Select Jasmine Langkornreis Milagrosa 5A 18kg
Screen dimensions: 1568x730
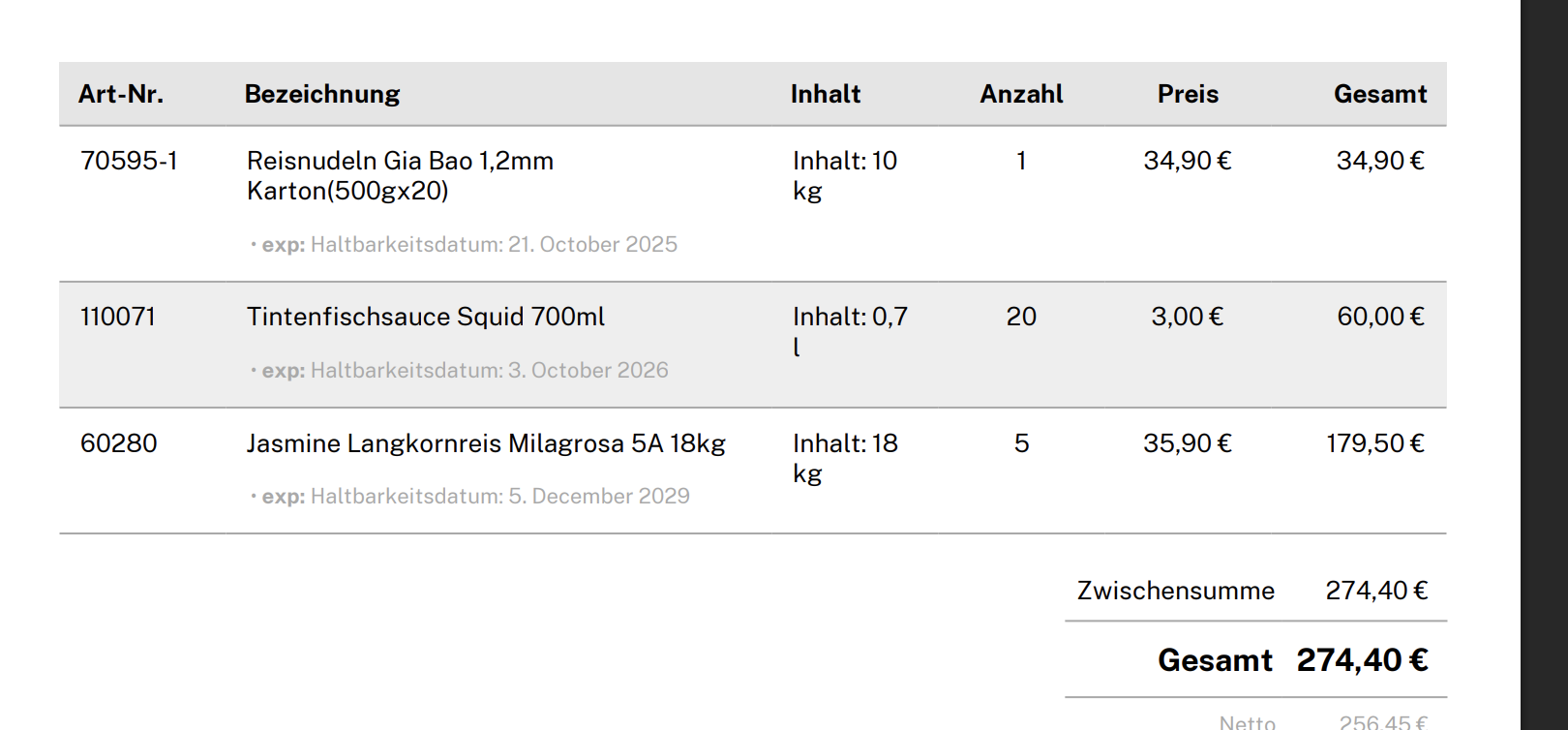pyautogui.click(x=486, y=443)
